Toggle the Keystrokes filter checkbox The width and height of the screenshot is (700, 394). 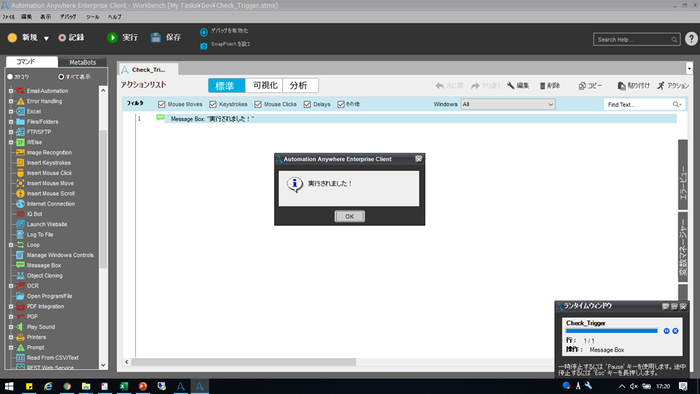pyautogui.click(x=213, y=104)
